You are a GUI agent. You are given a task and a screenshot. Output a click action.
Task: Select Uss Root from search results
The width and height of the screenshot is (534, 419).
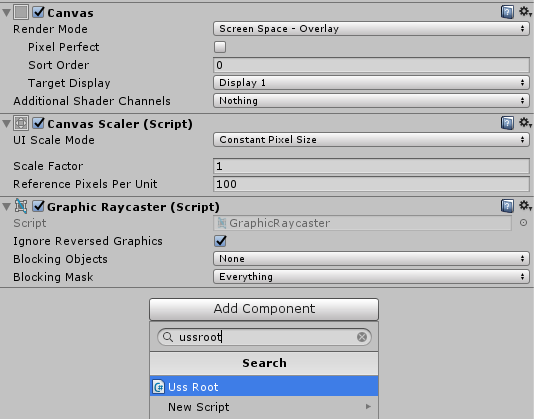tap(264, 386)
